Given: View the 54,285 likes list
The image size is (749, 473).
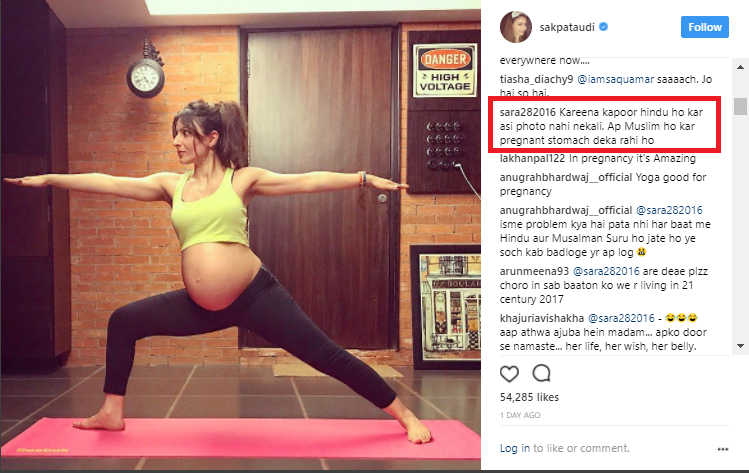Looking at the screenshot, I should (x=529, y=397).
